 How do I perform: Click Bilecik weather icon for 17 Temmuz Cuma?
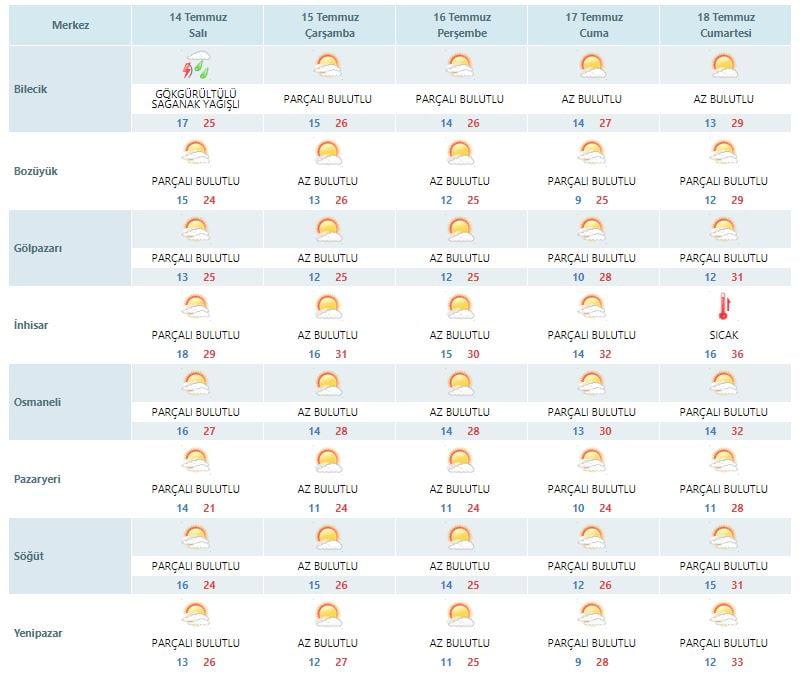tap(593, 66)
